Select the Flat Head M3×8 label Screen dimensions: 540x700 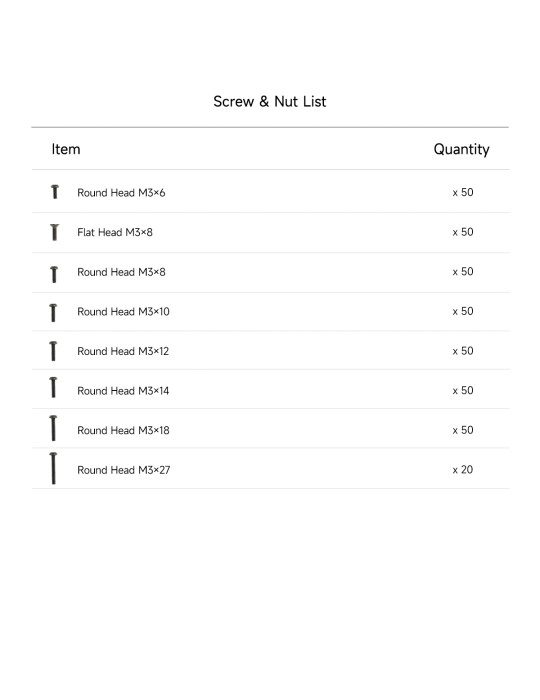pyautogui.click(x=115, y=232)
